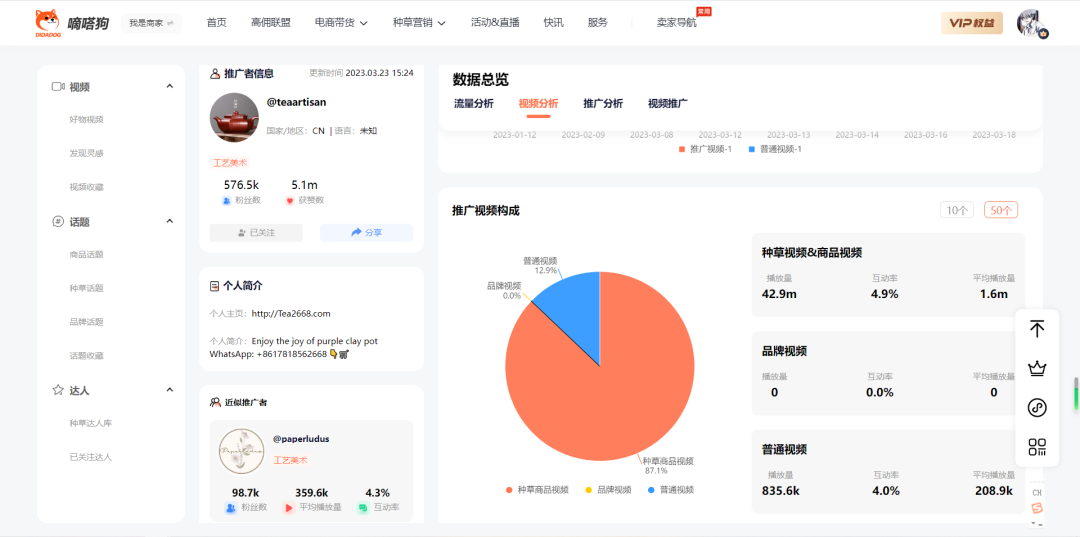The height and width of the screenshot is (537, 1080).
Task: Click the teapot avatar of @teaartisan
Action: tap(234, 118)
